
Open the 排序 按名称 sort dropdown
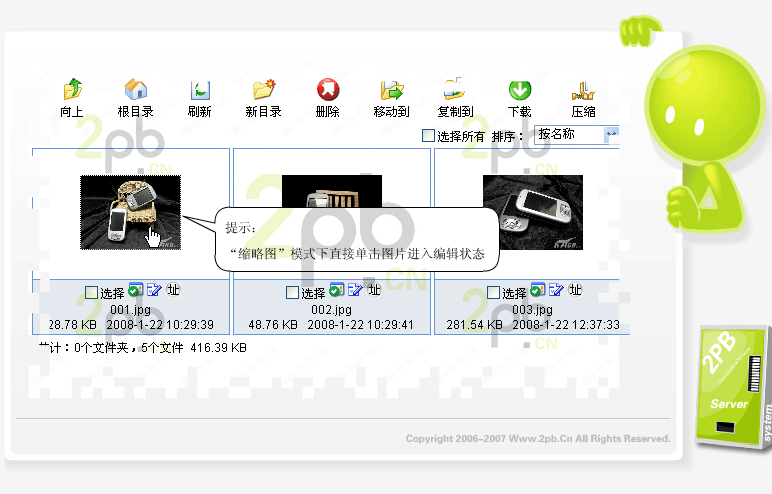click(x=577, y=134)
